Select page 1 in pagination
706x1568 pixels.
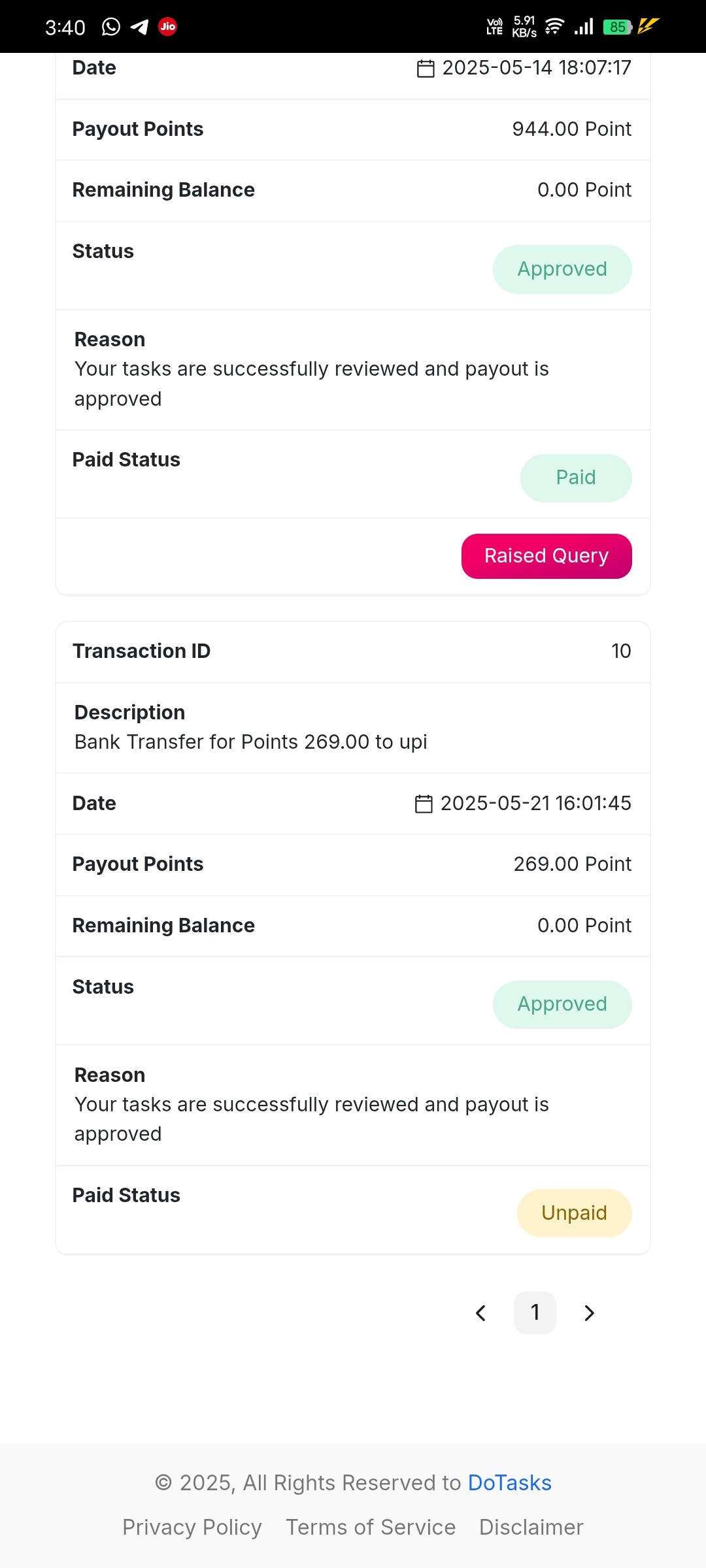click(x=535, y=1313)
